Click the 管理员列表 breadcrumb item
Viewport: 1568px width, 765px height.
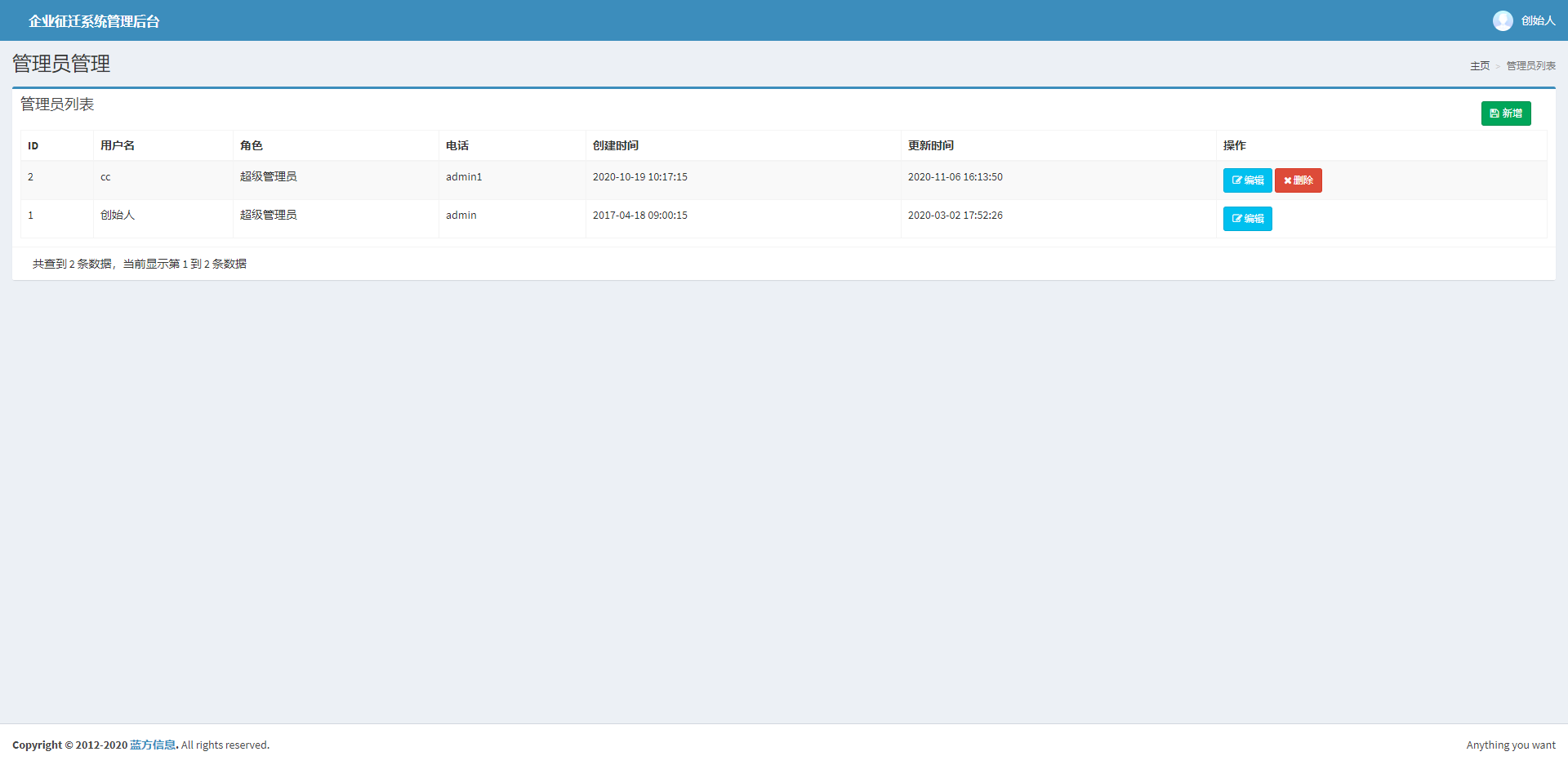pyautogui.click(x=1530, y=66)
